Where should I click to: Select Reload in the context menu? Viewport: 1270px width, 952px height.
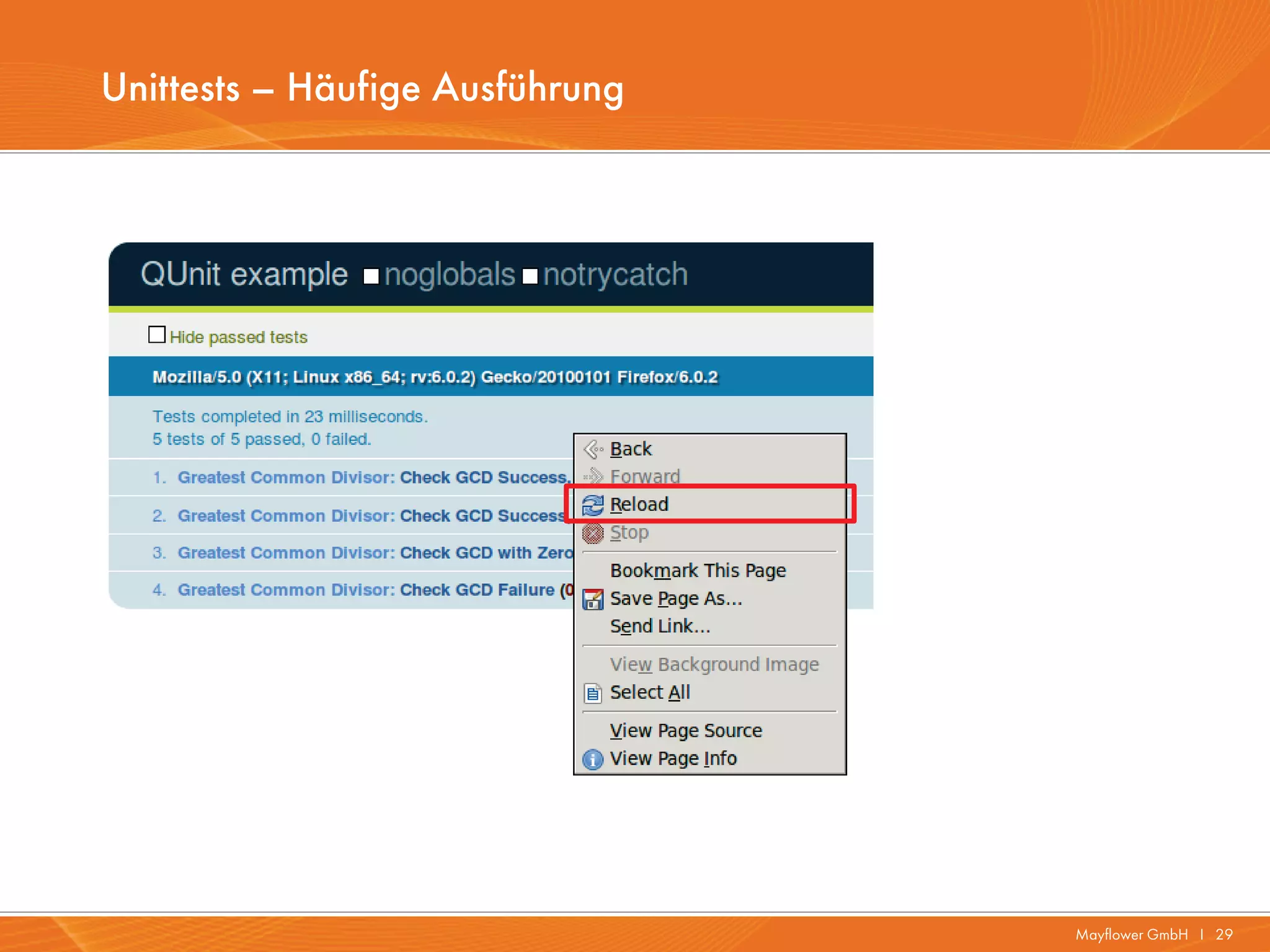[x=709, y=505]
